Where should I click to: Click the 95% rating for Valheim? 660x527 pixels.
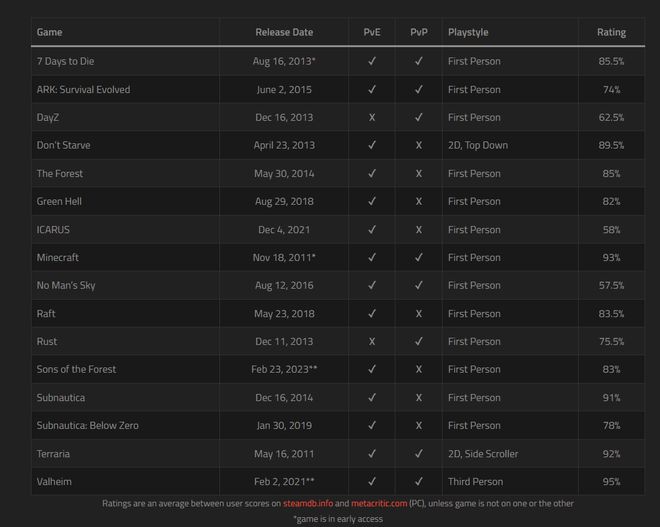[611, 482]
